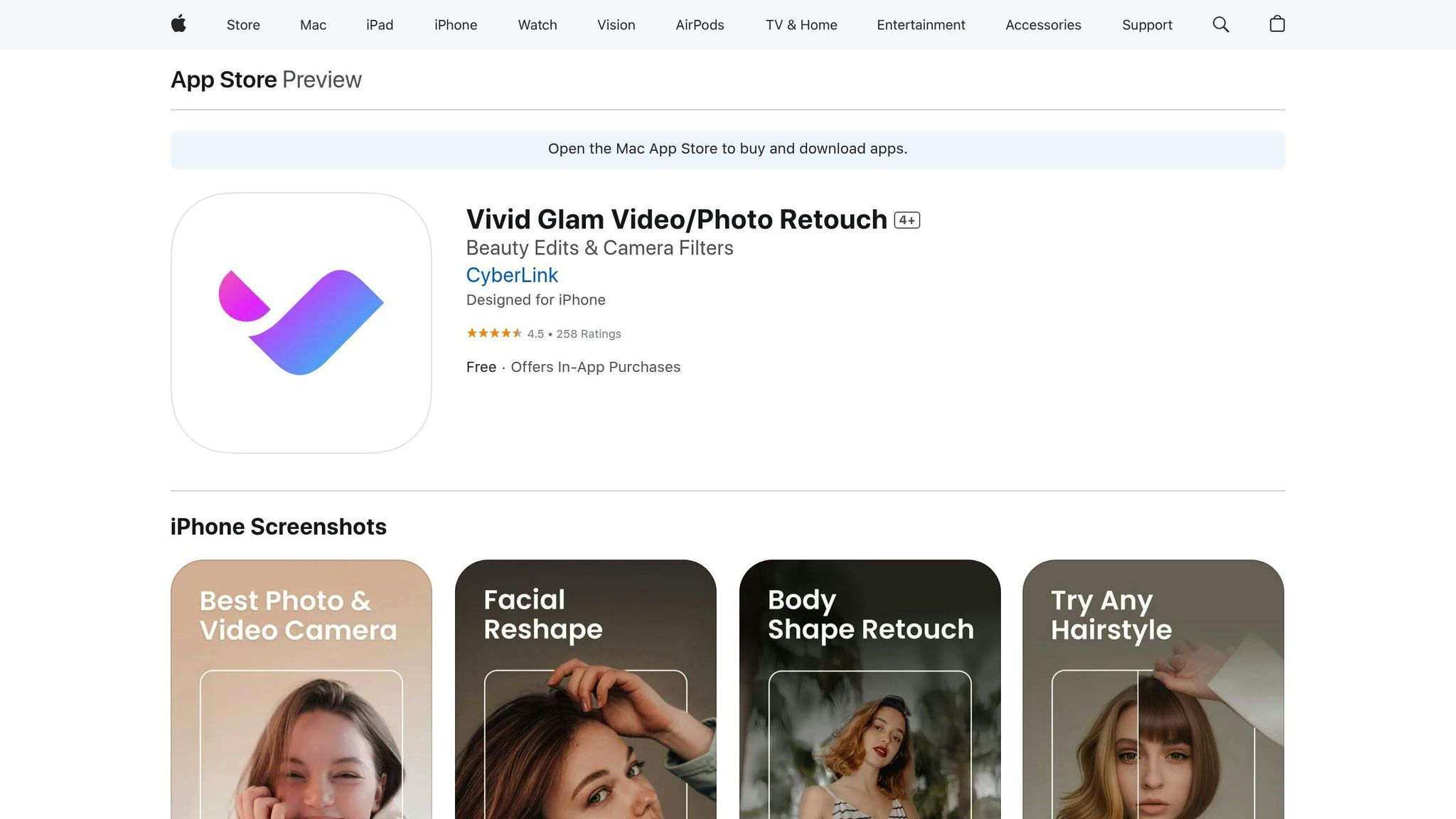The width and height of the screenshot is (1456, 819).
Task: Open the AirPods menu
Action: 700,25
